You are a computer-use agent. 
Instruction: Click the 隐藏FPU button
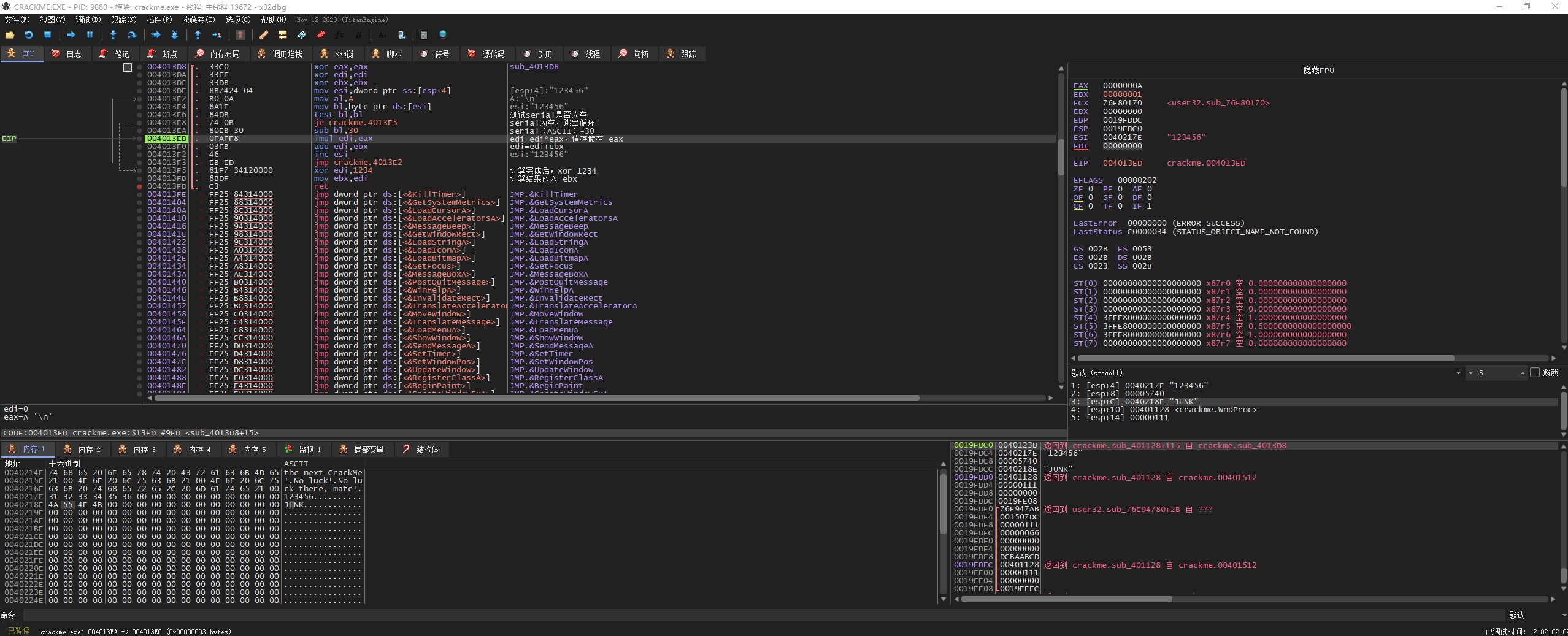(x=1318, y=70)
